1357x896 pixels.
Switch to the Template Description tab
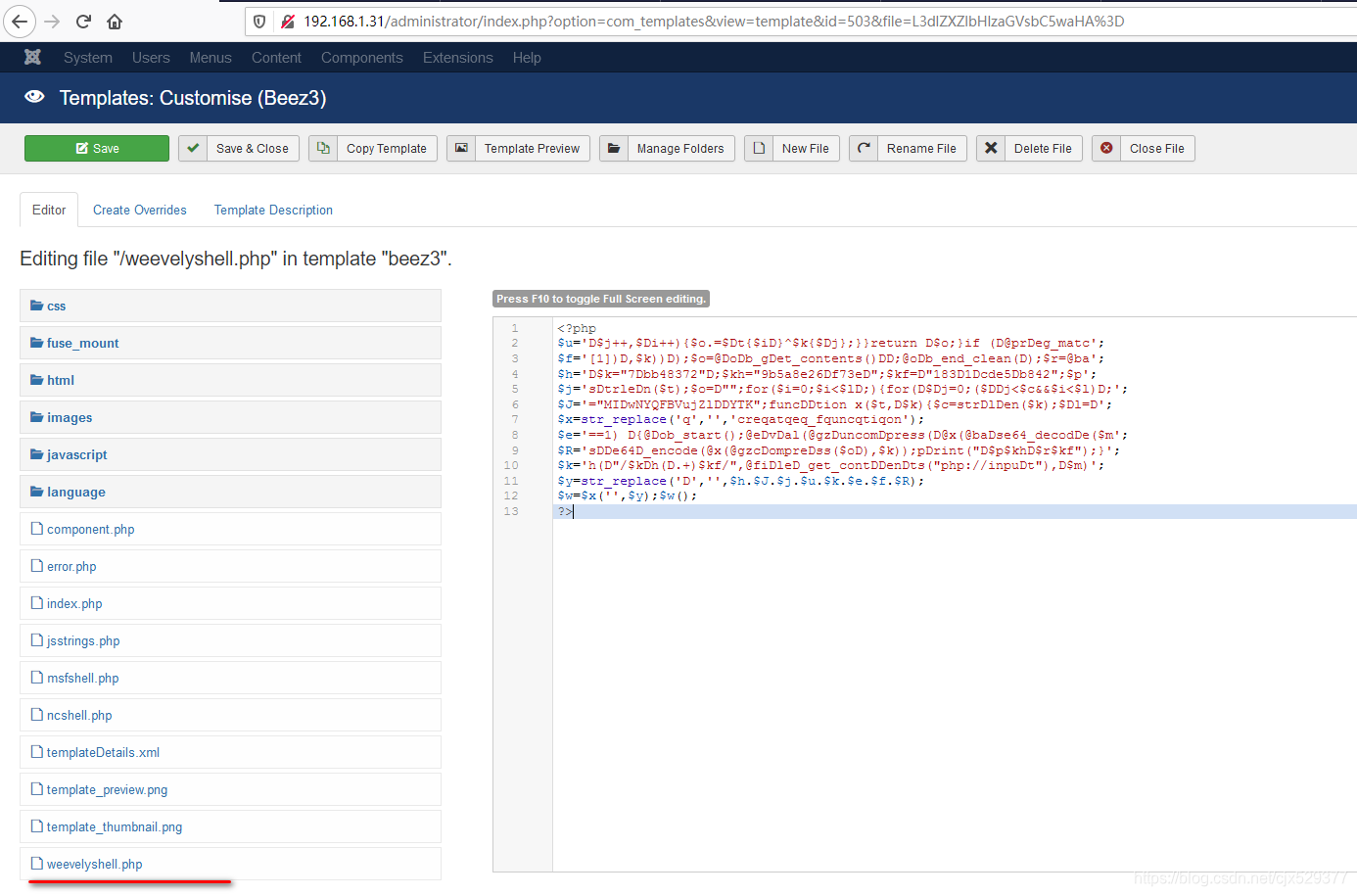[273, 210]
